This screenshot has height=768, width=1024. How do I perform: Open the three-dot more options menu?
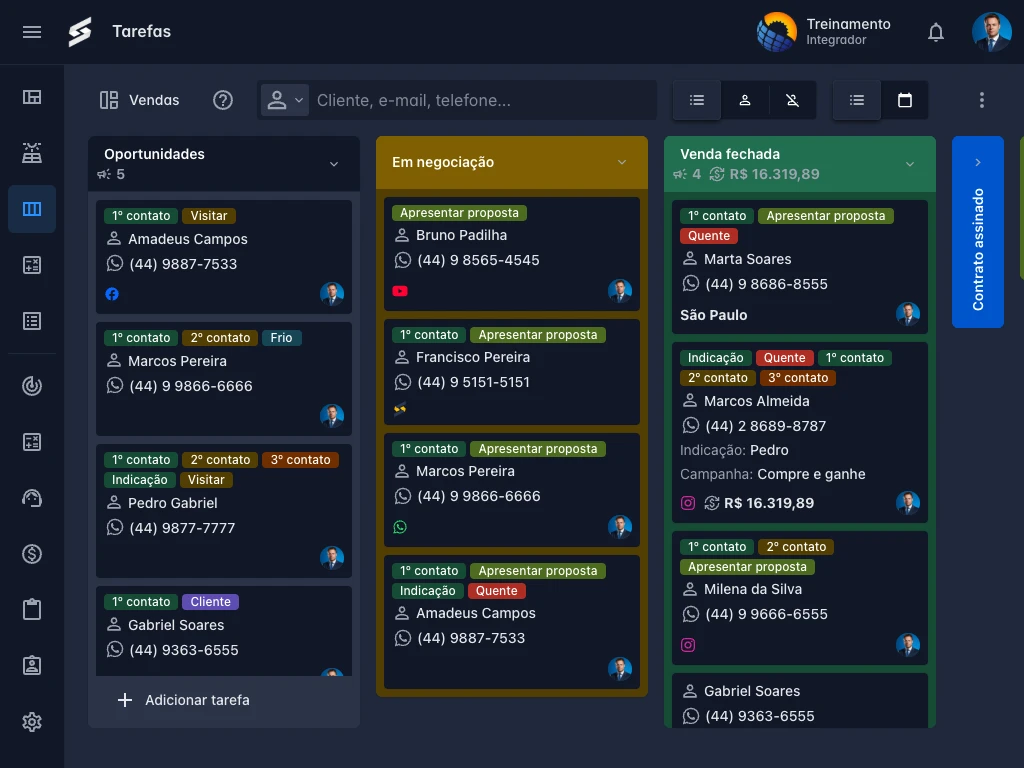(x=982, y=100)
